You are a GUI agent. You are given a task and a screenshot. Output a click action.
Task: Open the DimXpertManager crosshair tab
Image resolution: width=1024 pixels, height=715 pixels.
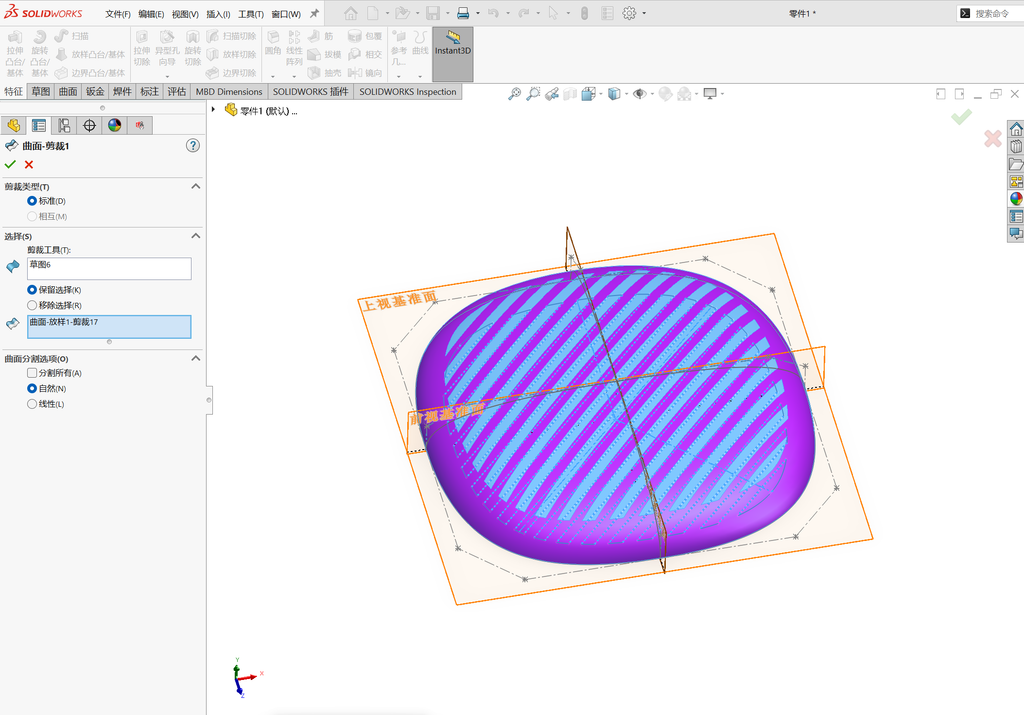pyautogui.click(x=89, y=125)
